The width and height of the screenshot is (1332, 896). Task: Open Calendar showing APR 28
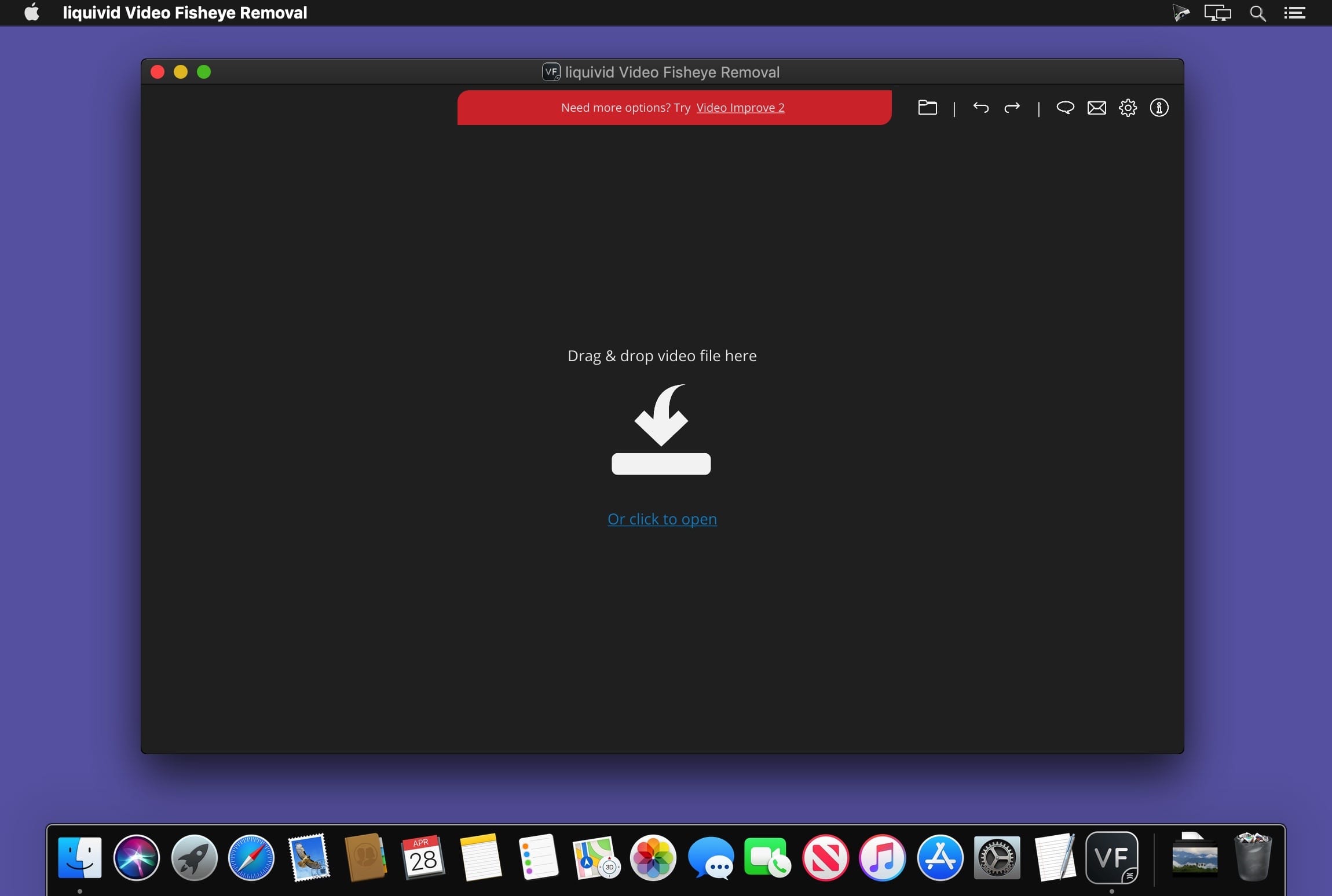coord(423,857)
